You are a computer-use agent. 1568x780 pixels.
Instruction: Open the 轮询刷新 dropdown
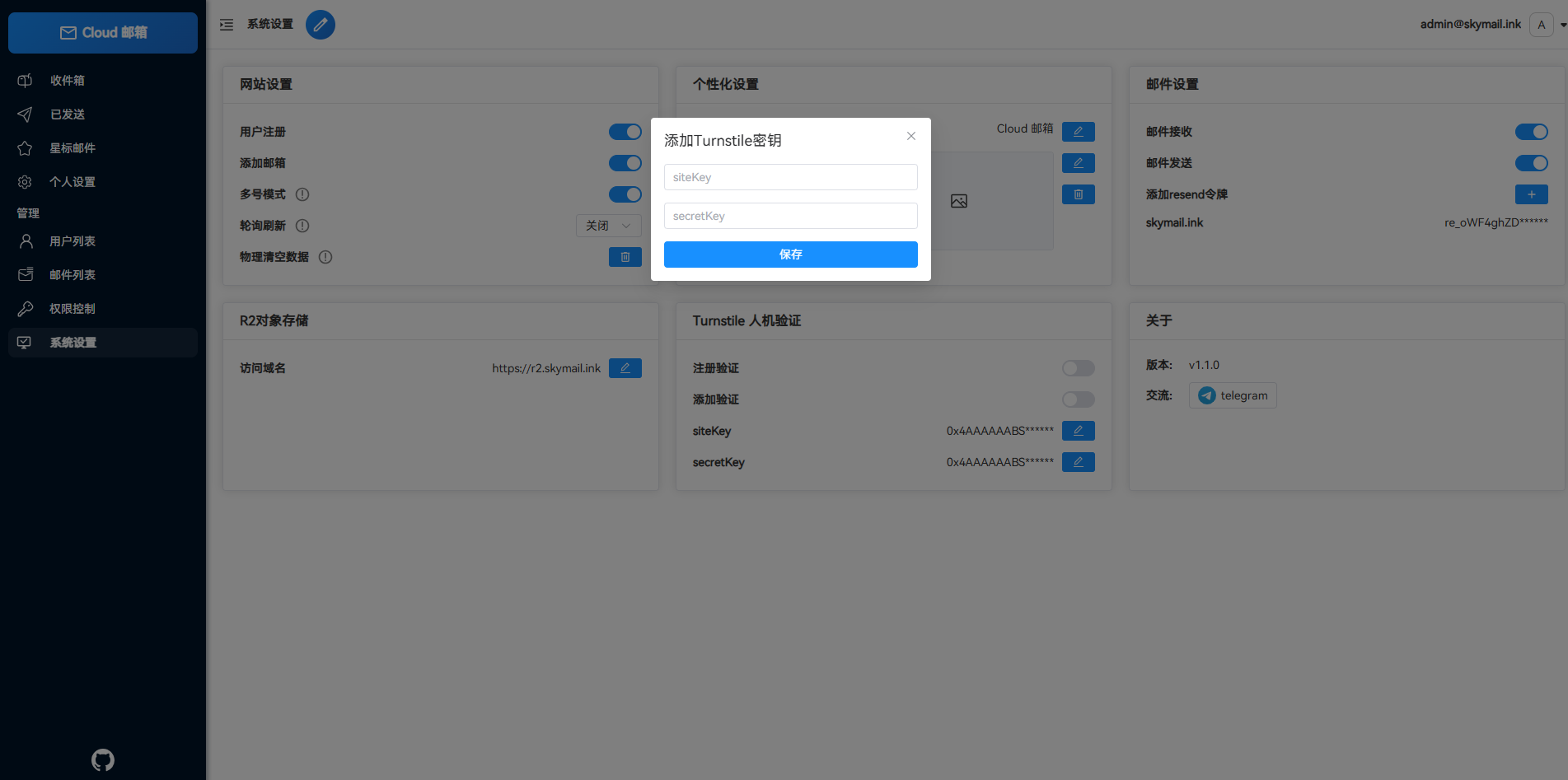click(x=608, y=226)
